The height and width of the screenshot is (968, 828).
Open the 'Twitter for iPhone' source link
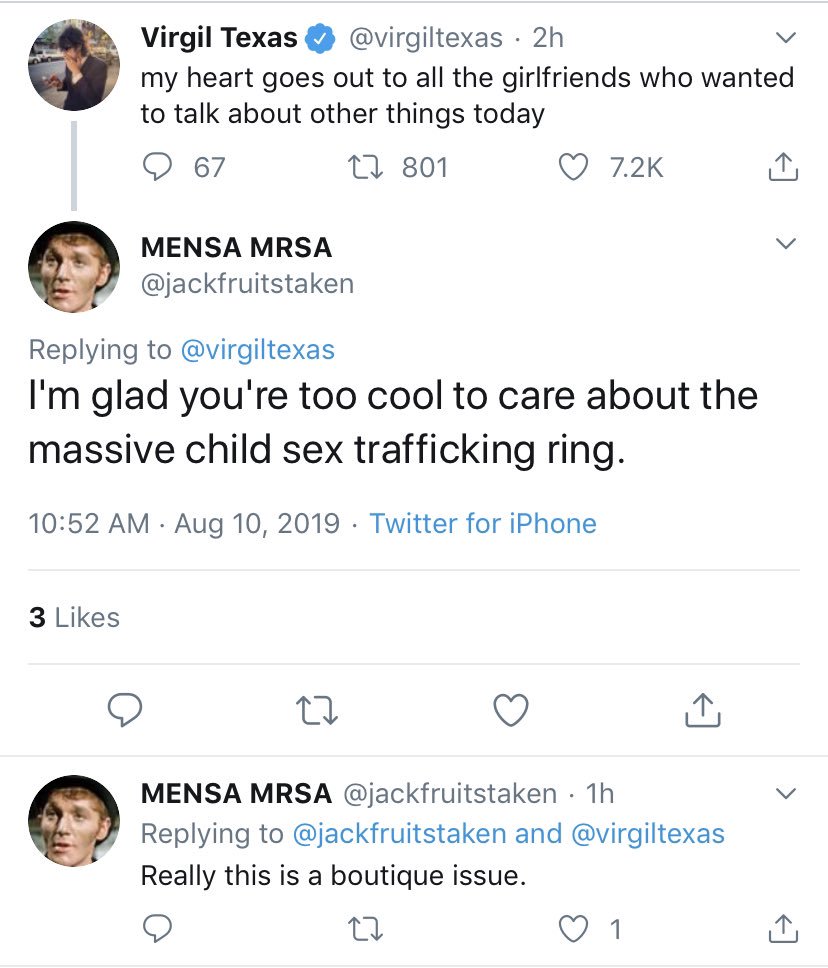pyautogui.click(x=483, y=524)
